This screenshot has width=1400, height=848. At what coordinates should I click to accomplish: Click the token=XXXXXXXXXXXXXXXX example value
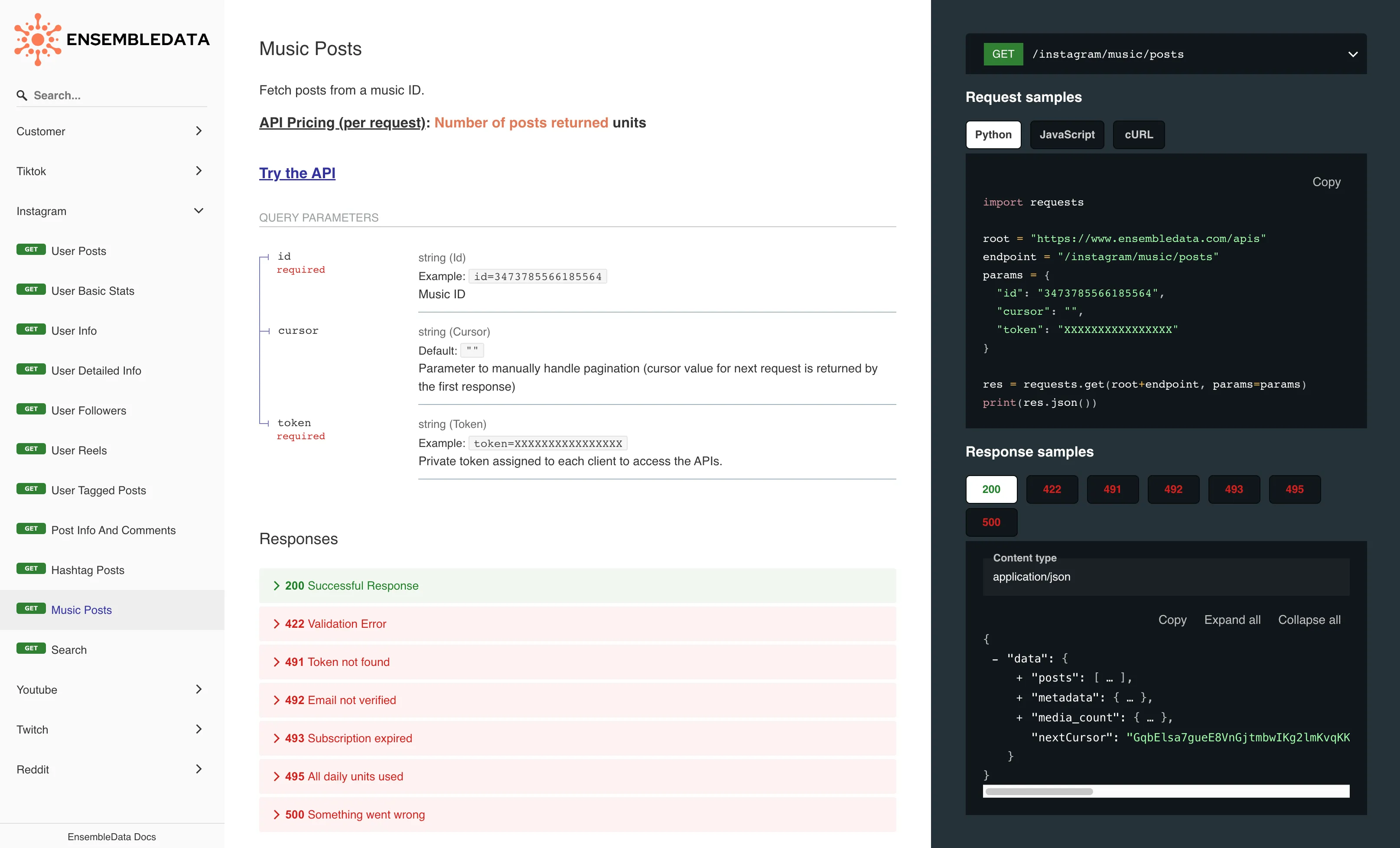pyautogui.click(x=548, y=444)
